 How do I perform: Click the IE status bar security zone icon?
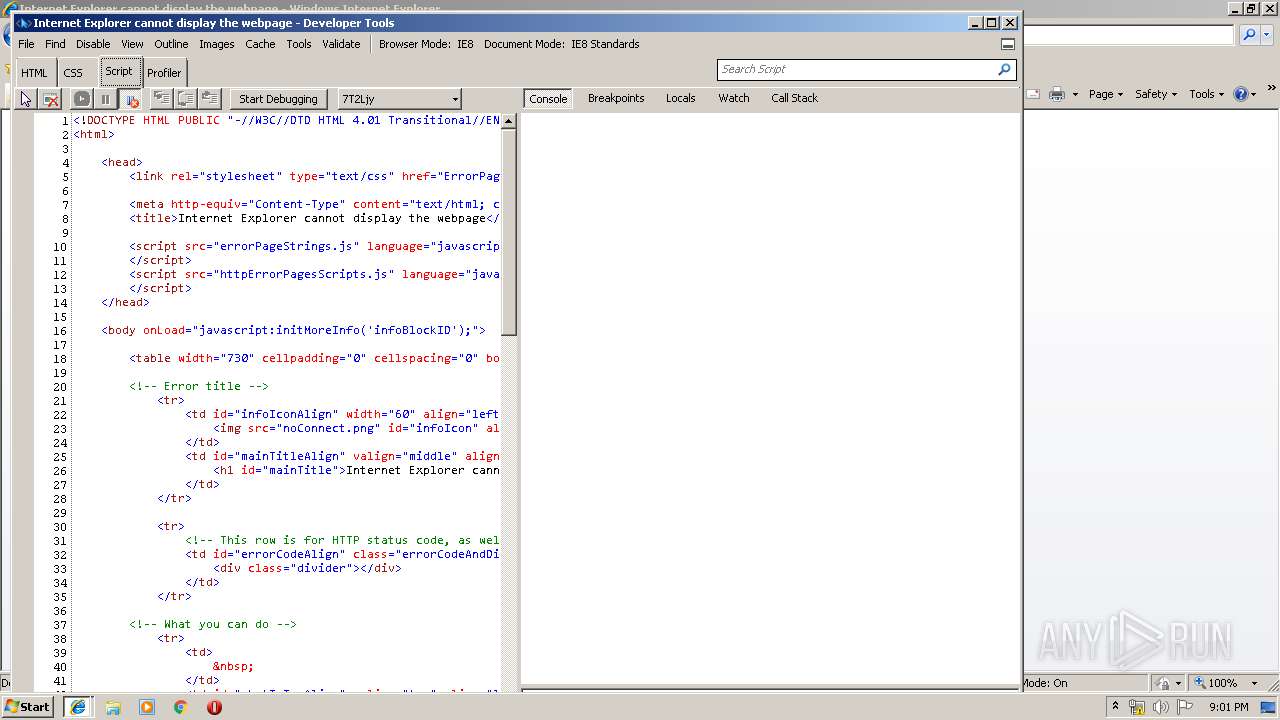1163,683
